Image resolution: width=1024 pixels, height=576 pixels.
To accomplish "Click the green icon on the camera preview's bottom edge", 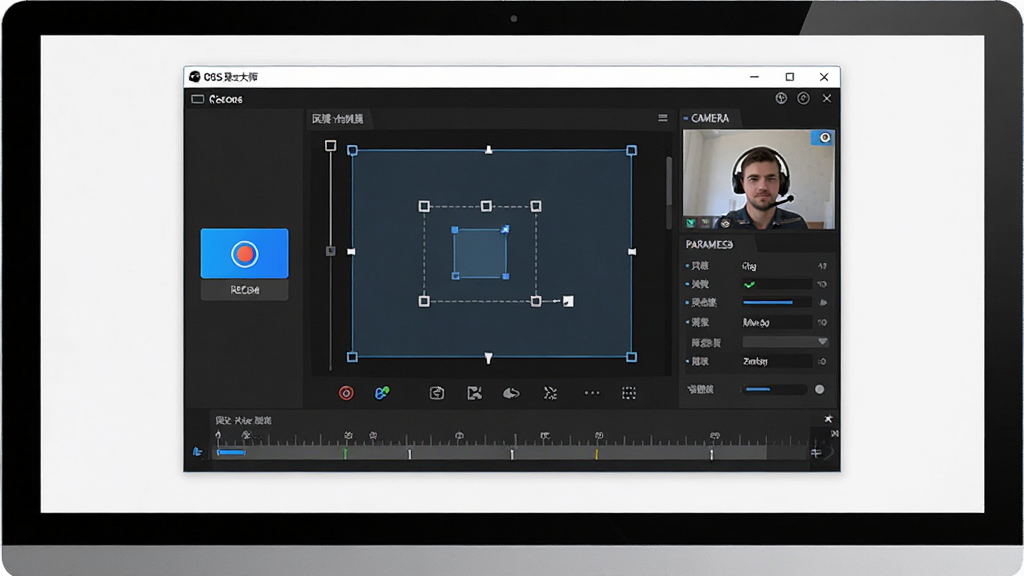I will pos(691,223).
